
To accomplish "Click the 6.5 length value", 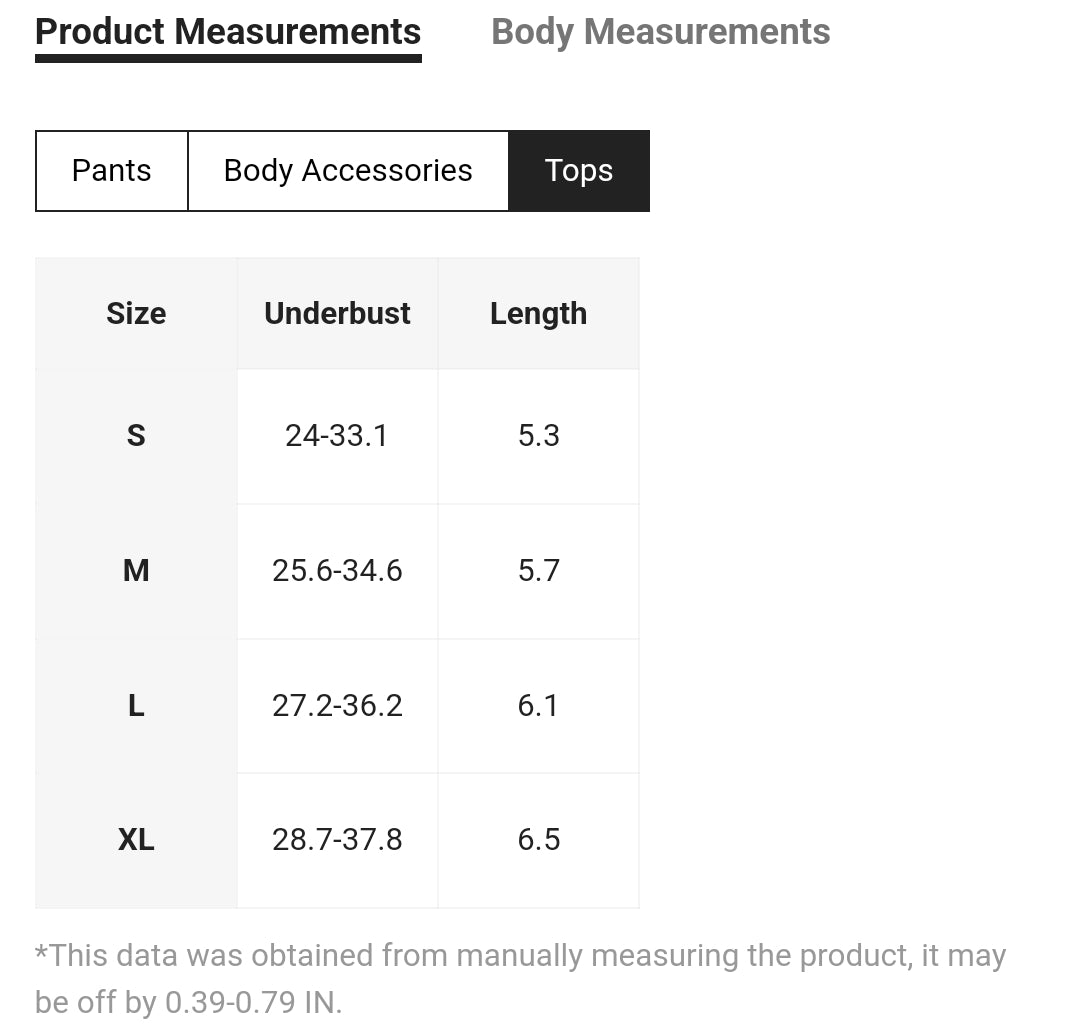I will 538,839.
